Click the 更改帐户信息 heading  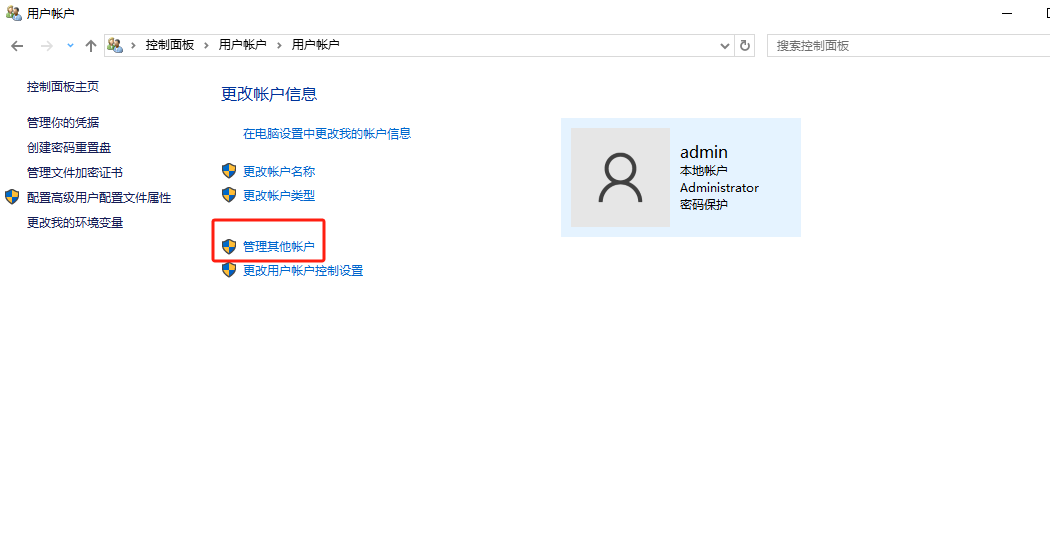pyautogui.click(x=269, y=94)
